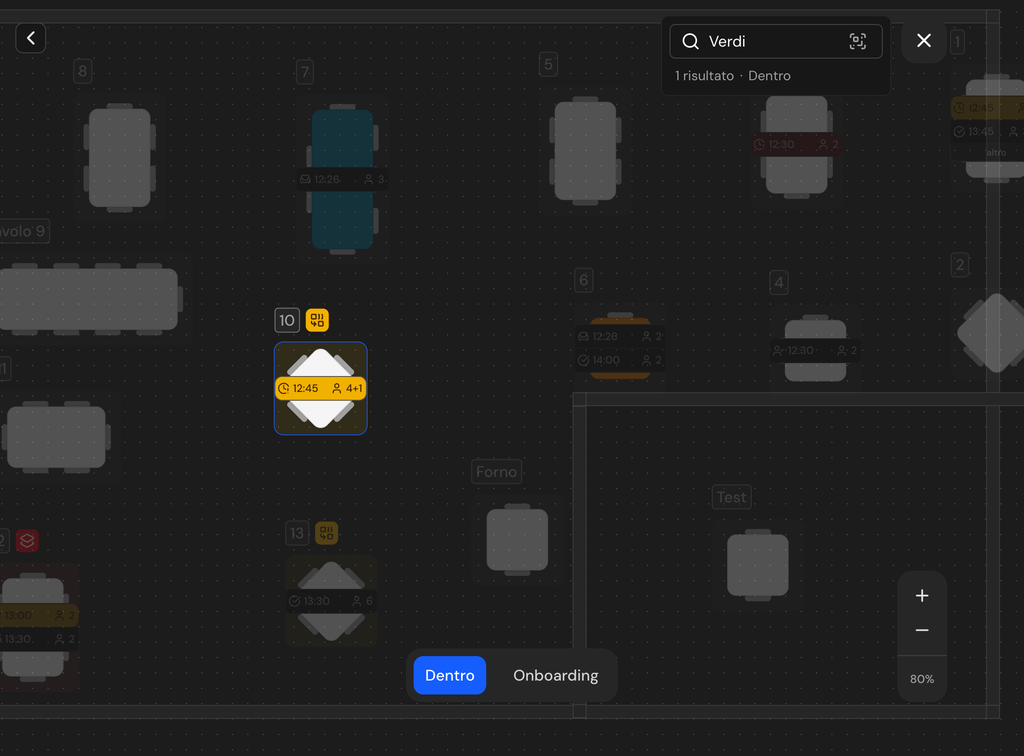Open the 12:45 reservation on table 10

(x=320, y=388)
